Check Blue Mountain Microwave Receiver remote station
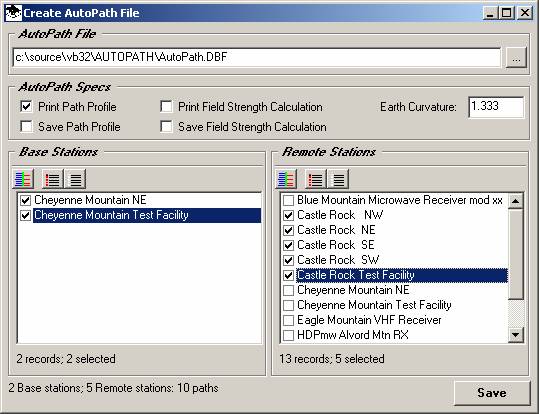The width and height of the screenshot is (539, 414). coord(288,200)
